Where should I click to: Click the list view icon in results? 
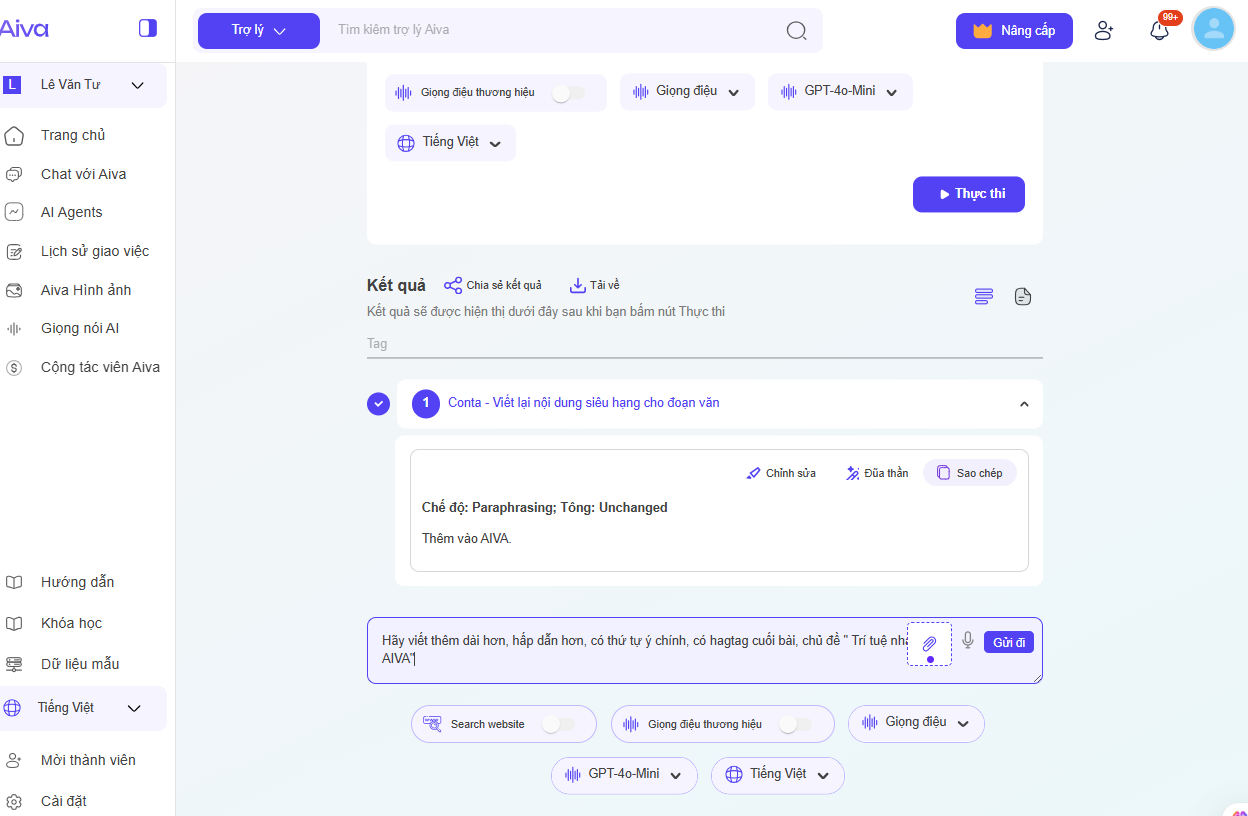[984, 297]
